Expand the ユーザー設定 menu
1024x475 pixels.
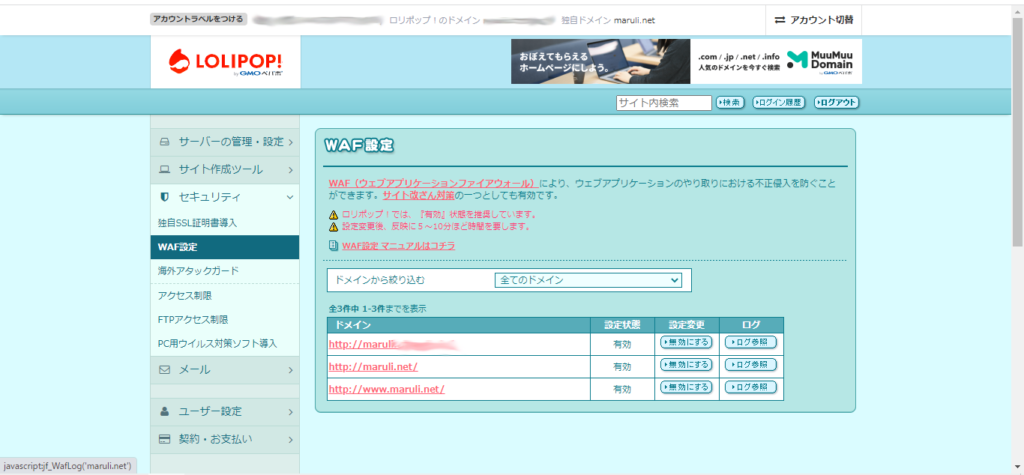pyautogui.click(x=225, y=411)
